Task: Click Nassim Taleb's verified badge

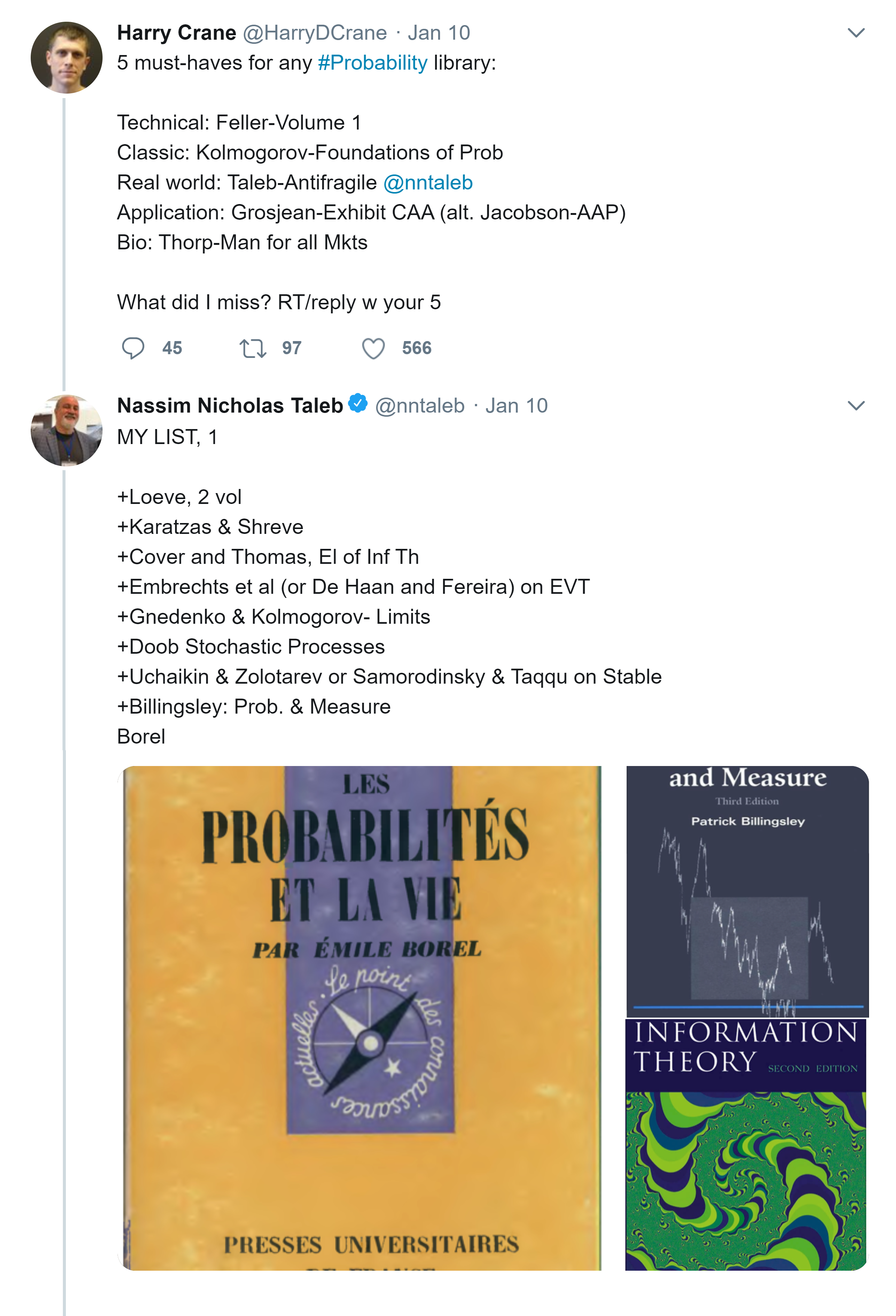Action: 358,404
